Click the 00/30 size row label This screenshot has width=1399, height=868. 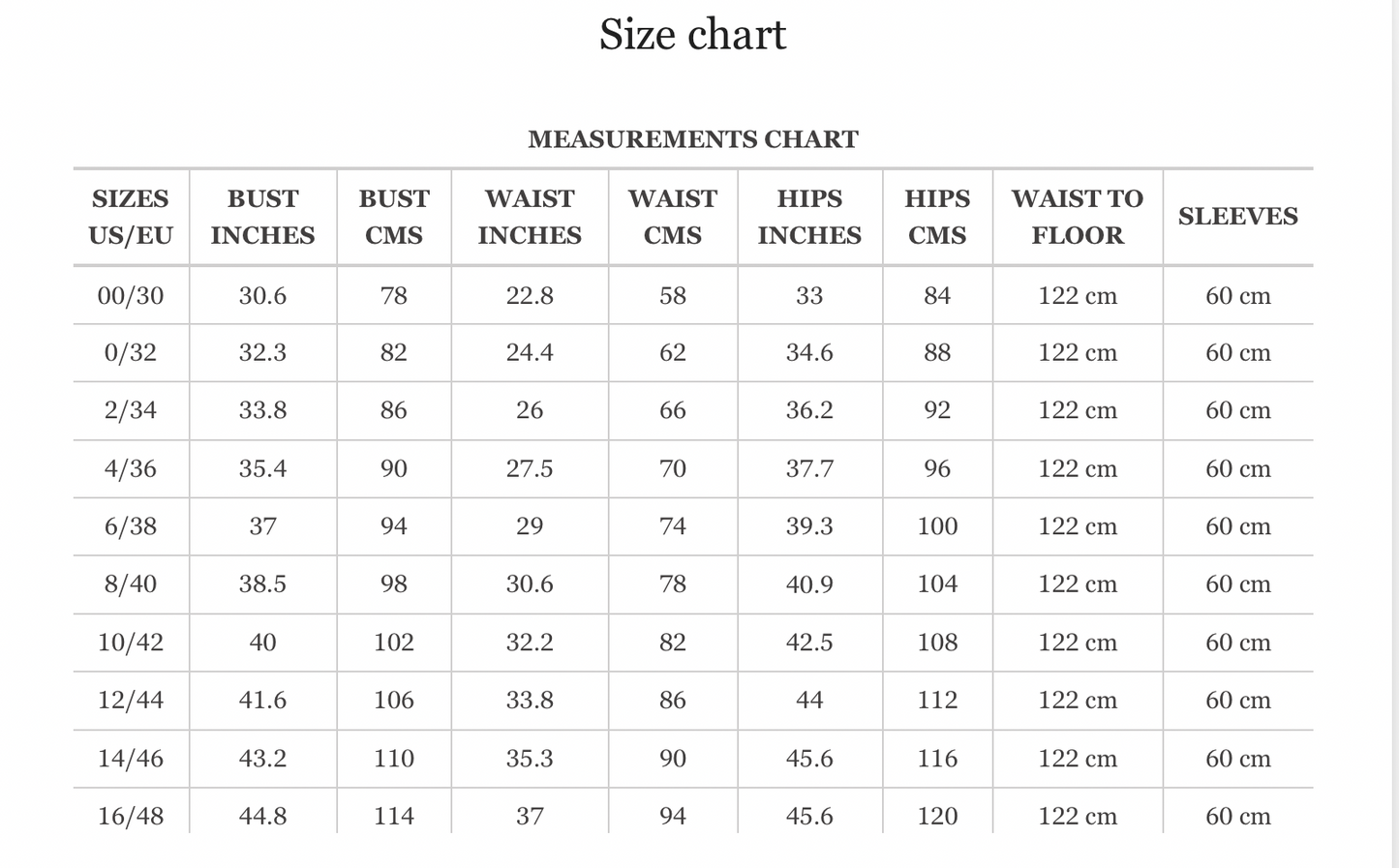pos(131,295)
